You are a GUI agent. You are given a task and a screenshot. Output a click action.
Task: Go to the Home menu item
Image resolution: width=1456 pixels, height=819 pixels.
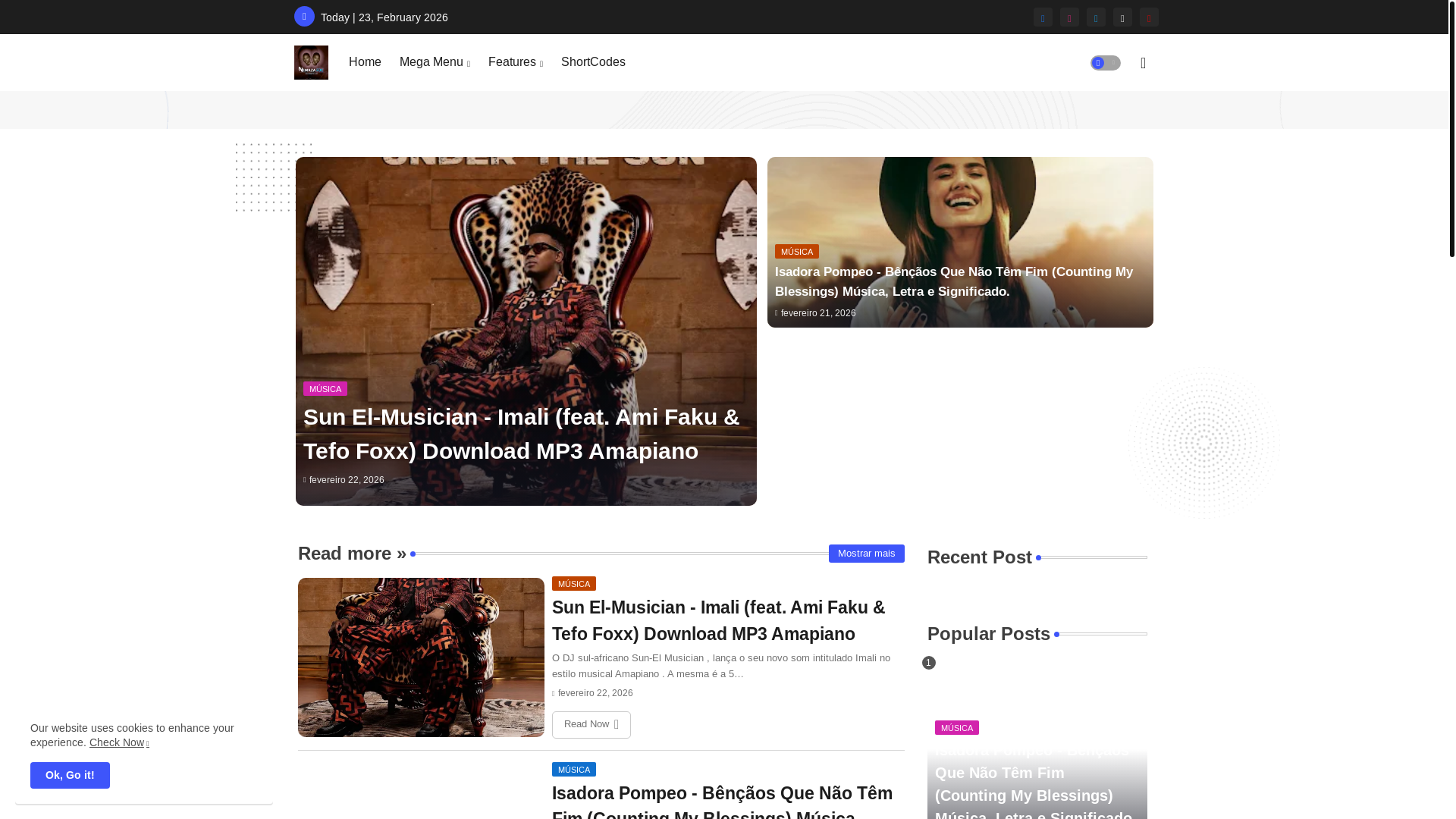[365, 62]
